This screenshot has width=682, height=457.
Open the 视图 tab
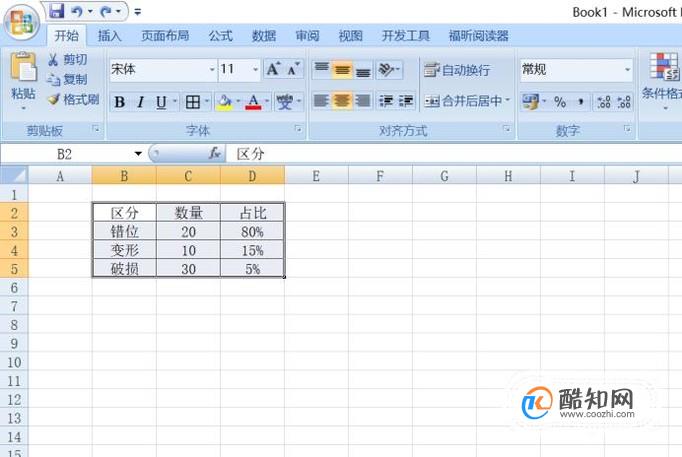351,36
